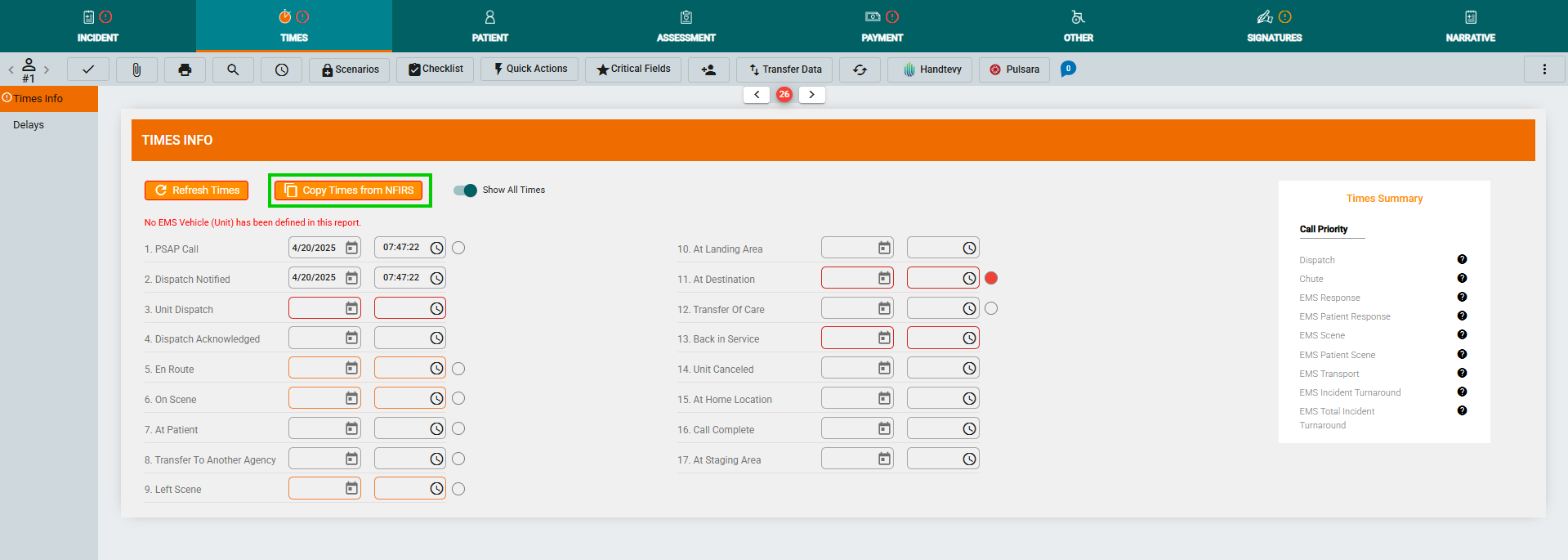
Task: Click the Unit Dispatch time input field
Action: pos(400,308)
